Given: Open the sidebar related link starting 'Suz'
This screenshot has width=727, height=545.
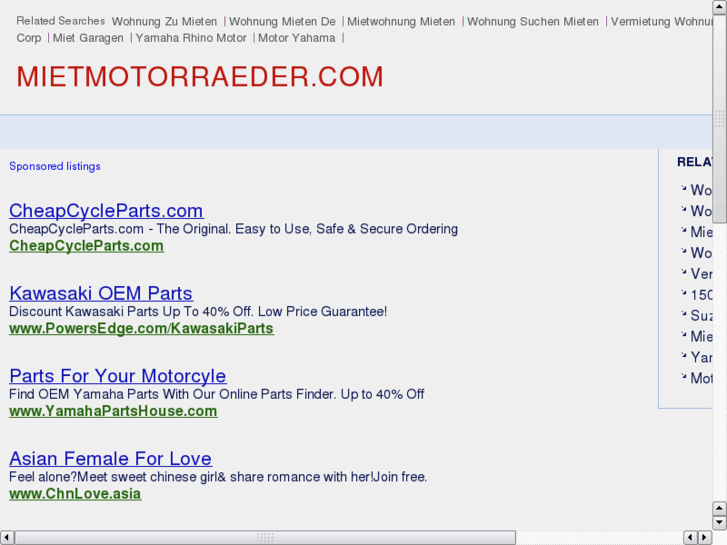Looking at the screenshot, I should point(701,315).
